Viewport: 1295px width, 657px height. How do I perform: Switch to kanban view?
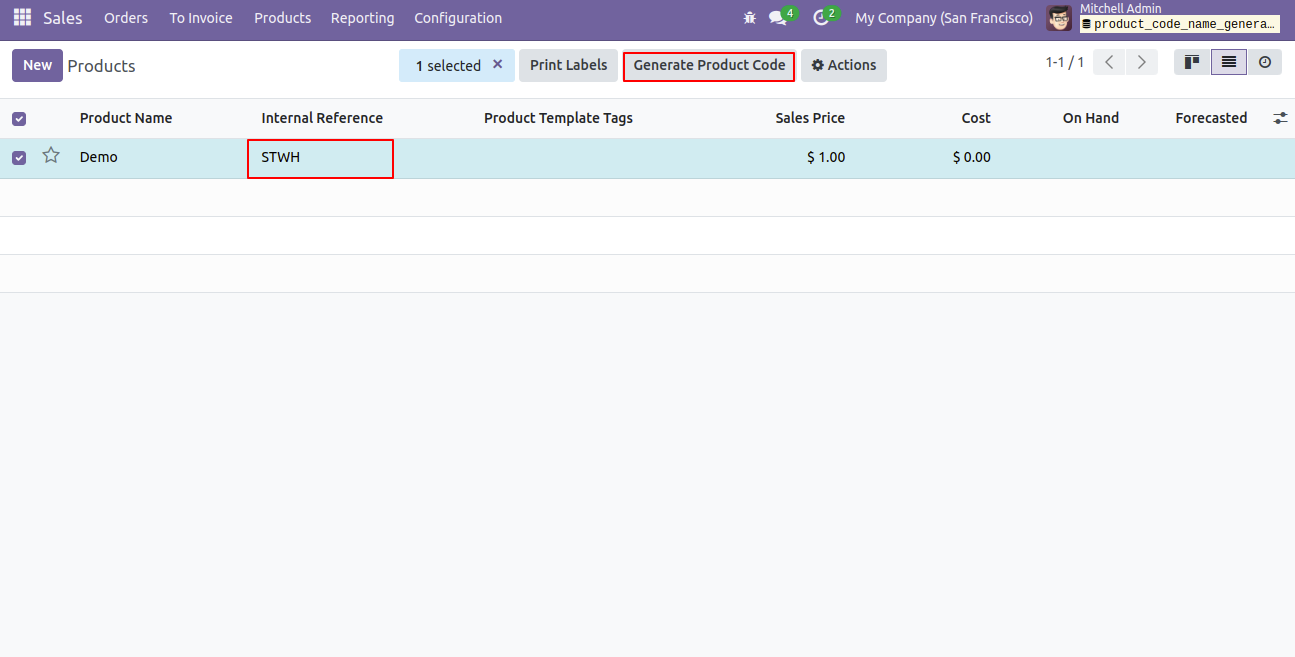1192,62
